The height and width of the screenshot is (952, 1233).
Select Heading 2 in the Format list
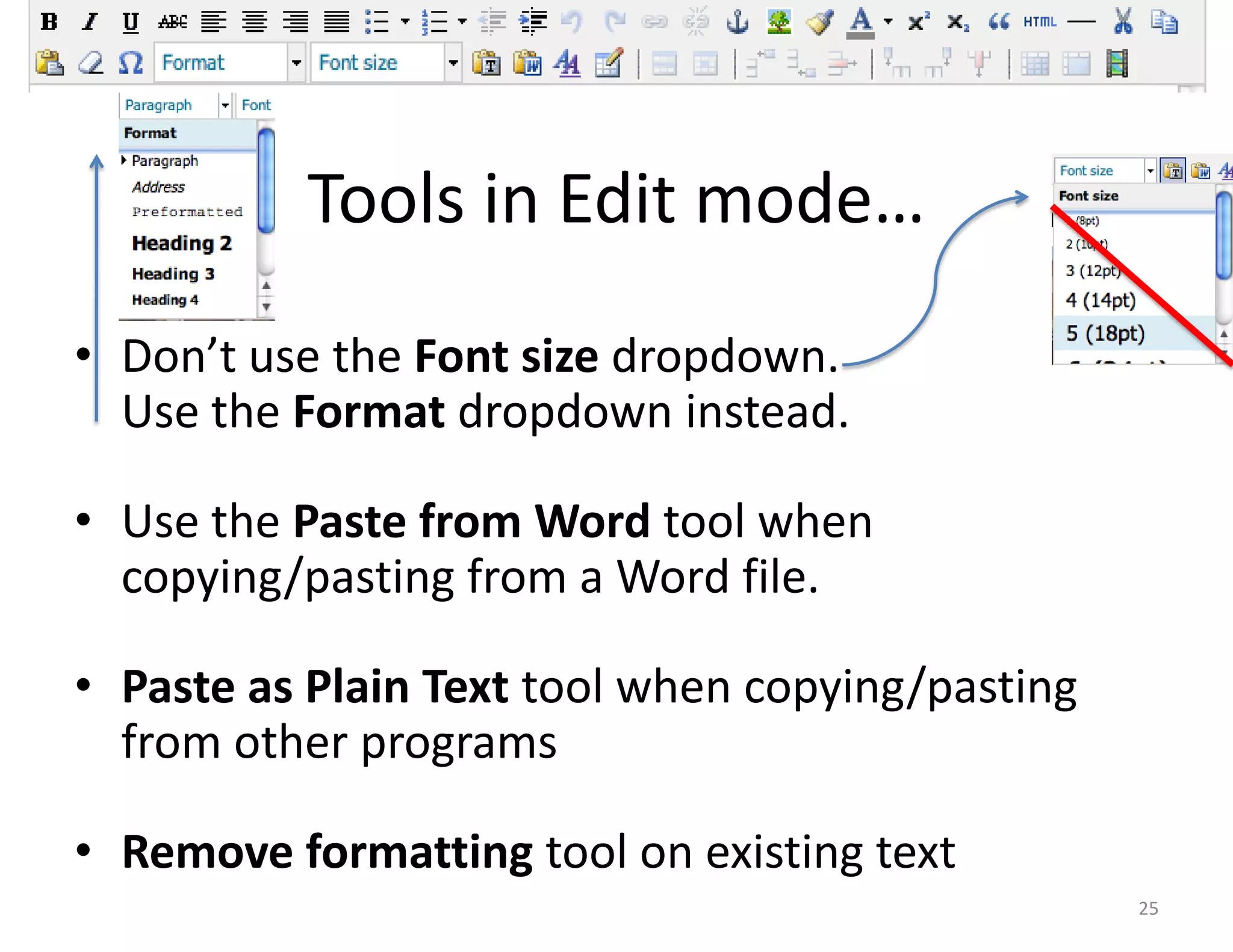click(x=182, y=243)
